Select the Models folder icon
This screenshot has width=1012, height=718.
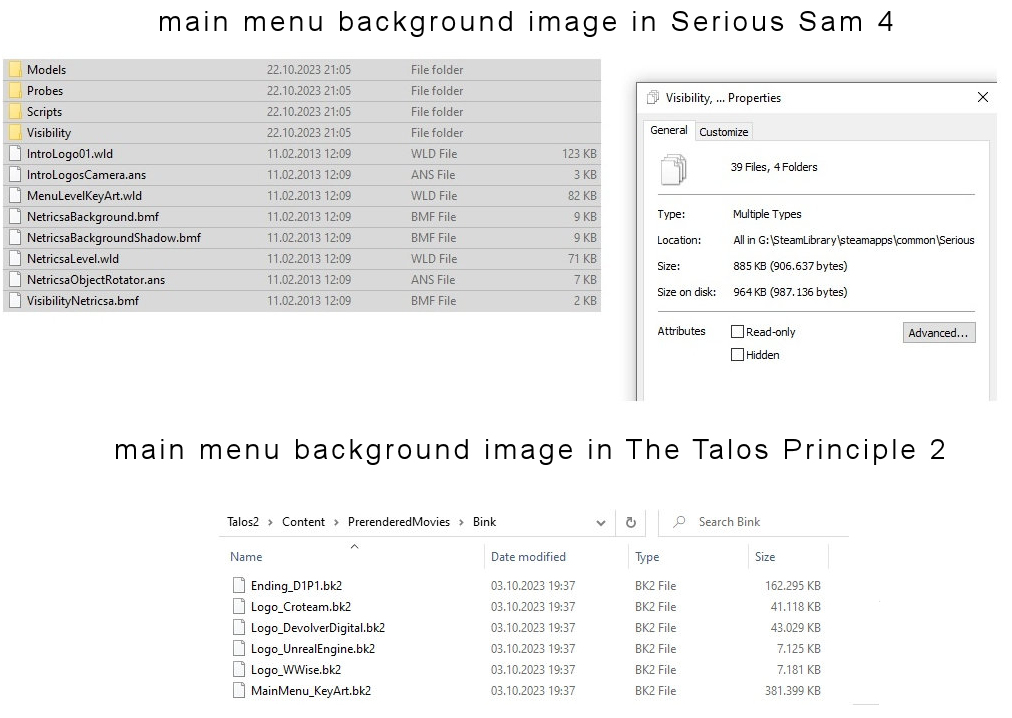click(x=15, y=69)
